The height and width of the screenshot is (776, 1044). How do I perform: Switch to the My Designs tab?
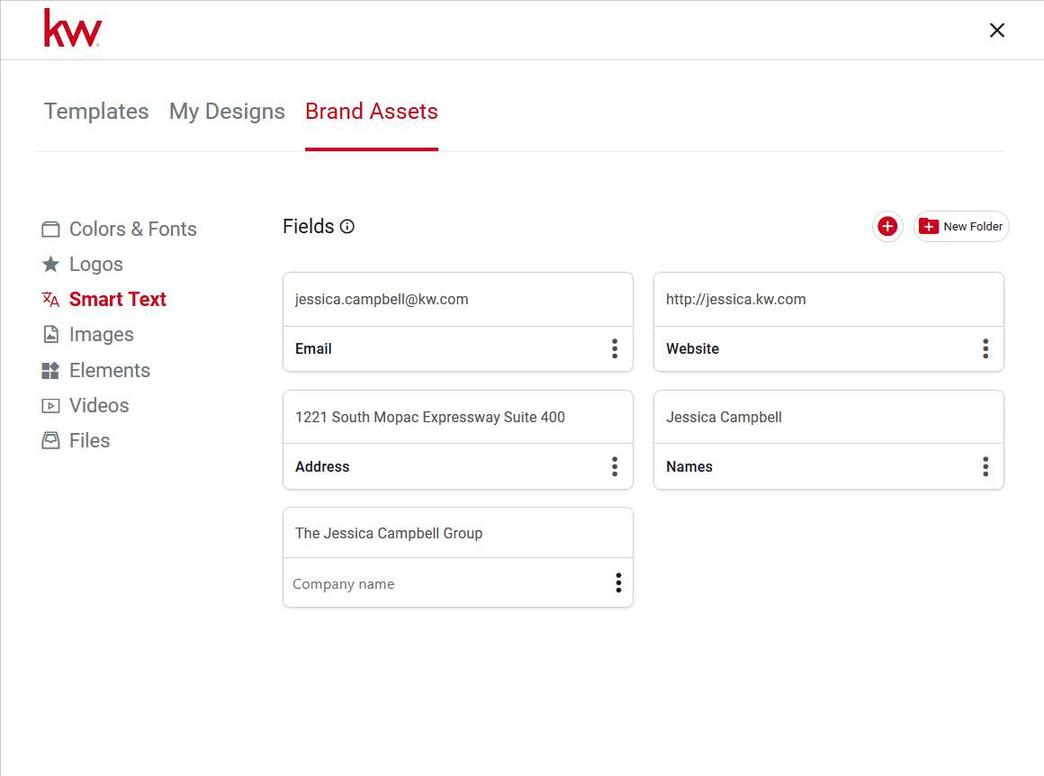[x=227, y=111]
